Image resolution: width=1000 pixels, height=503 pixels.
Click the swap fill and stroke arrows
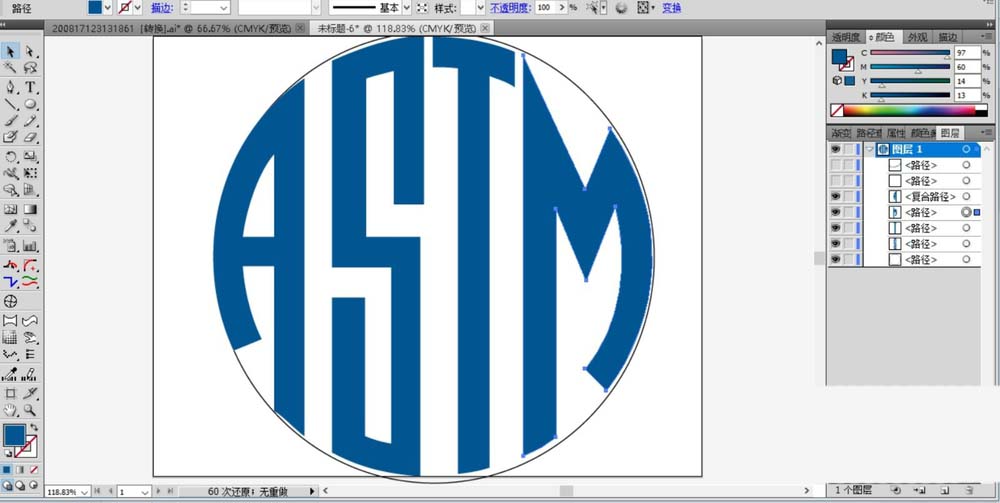(x=34, y=428)
